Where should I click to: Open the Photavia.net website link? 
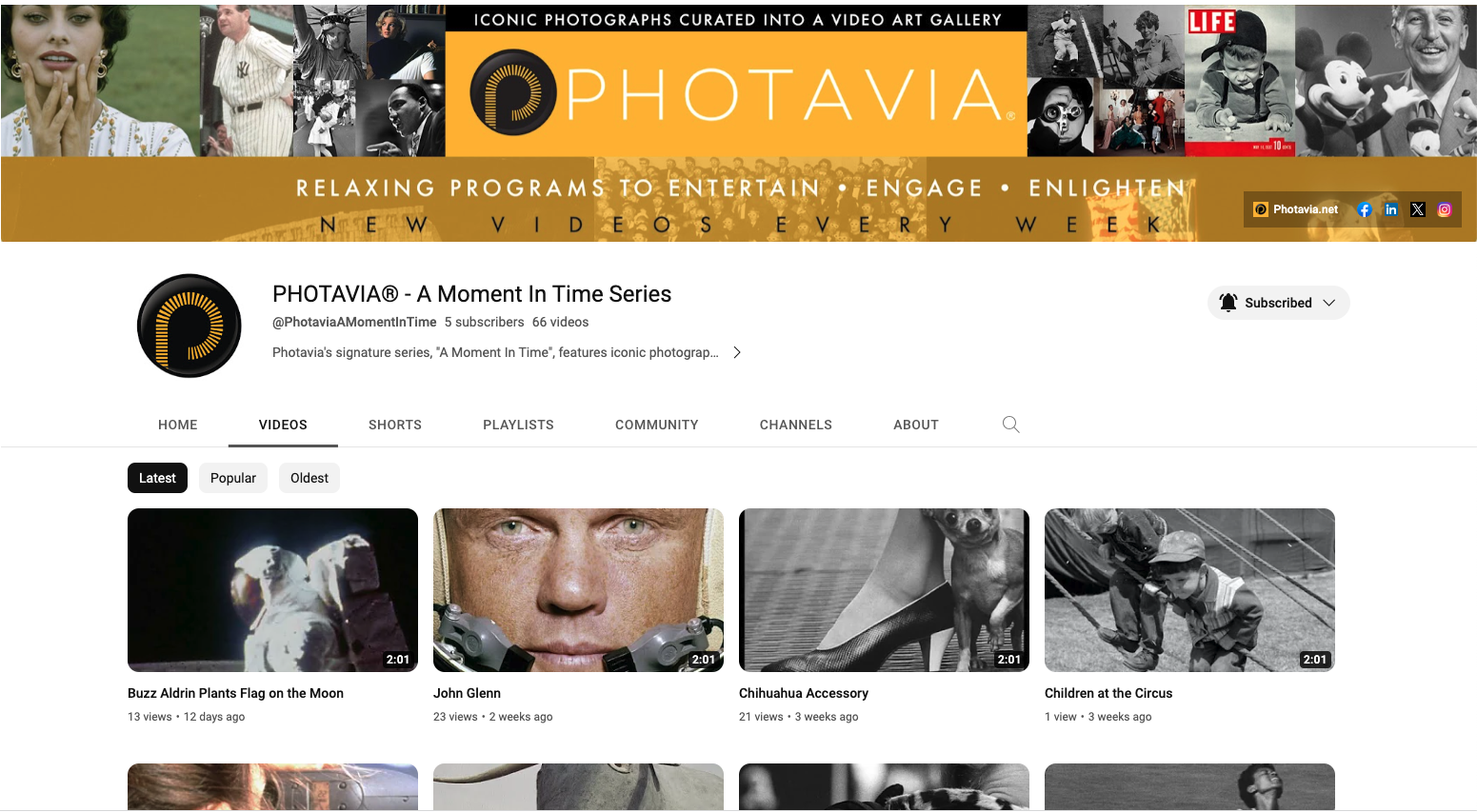(1296, 209)
